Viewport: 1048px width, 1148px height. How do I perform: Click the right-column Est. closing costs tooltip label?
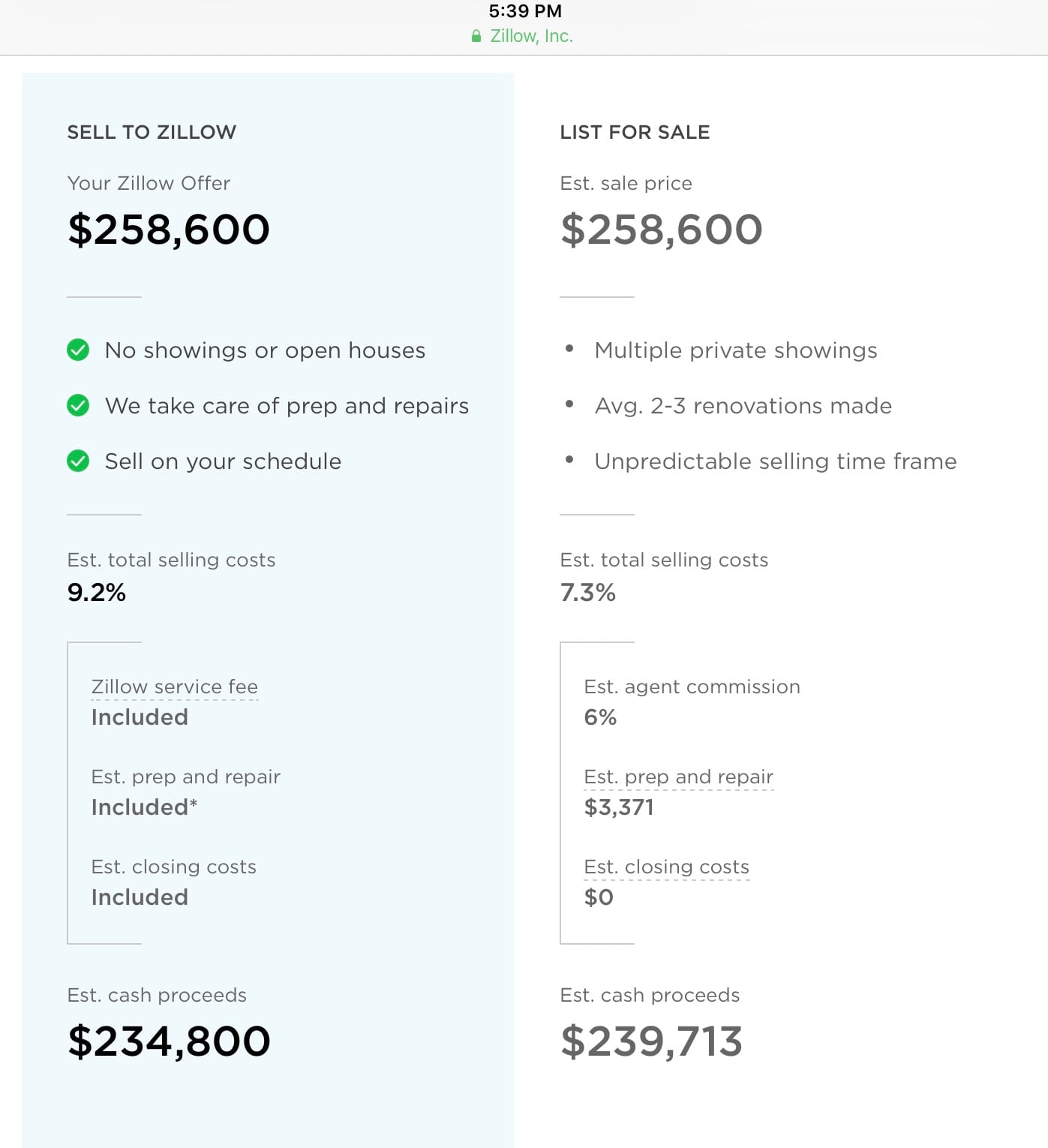(x=666, y=867)
